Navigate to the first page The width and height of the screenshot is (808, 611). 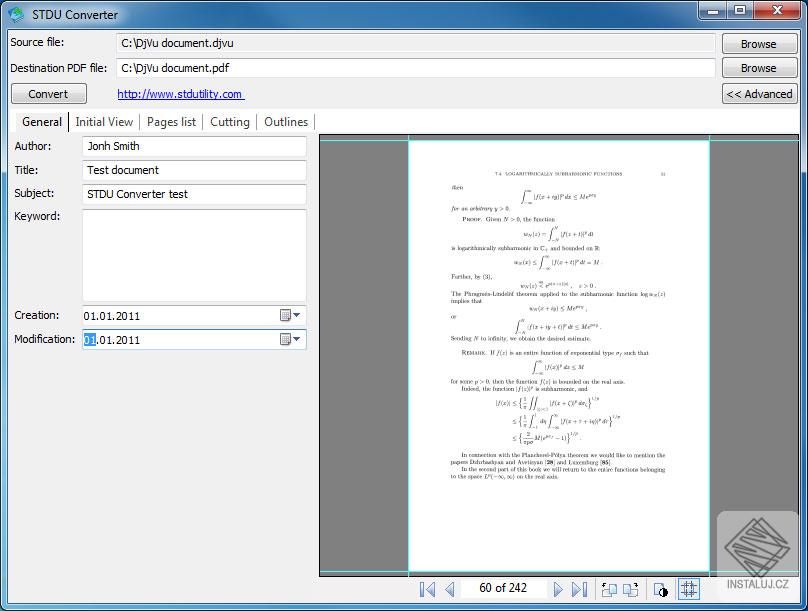point(427,589)
